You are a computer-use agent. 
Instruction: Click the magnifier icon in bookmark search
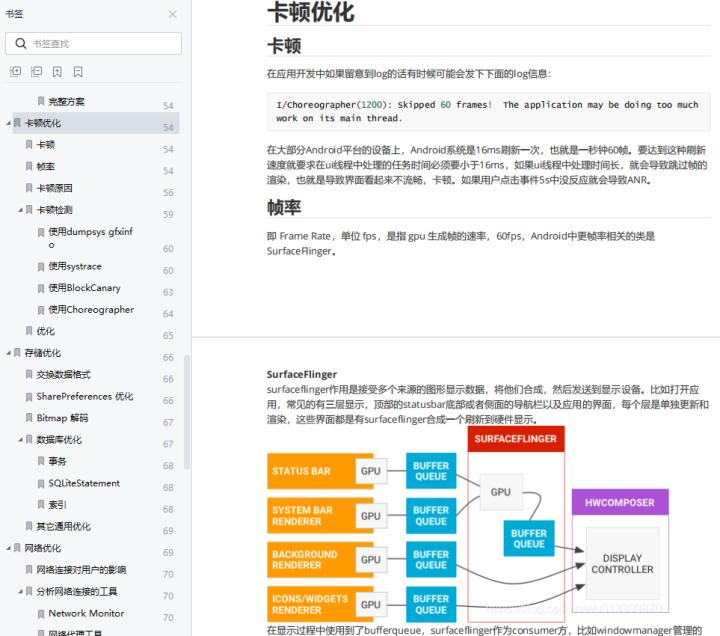pyautogui.click(x=21, y=44)
